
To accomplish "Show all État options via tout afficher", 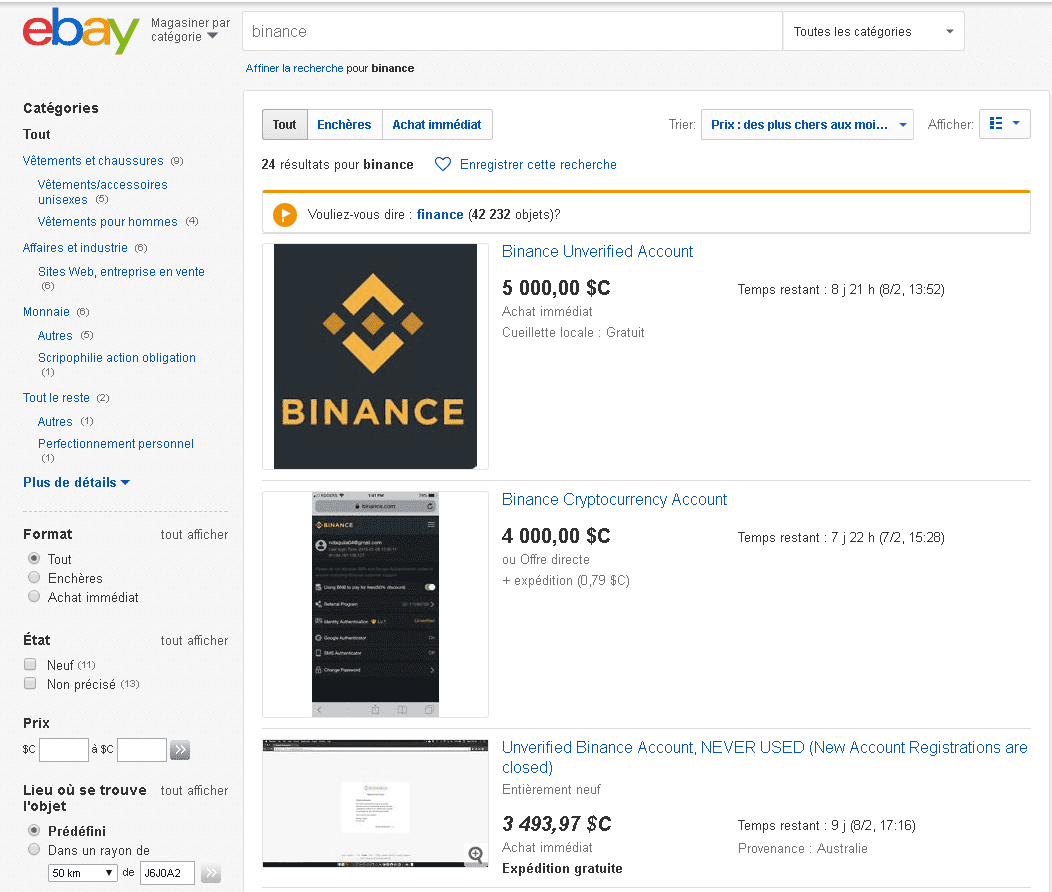I will tap(195, 640).
